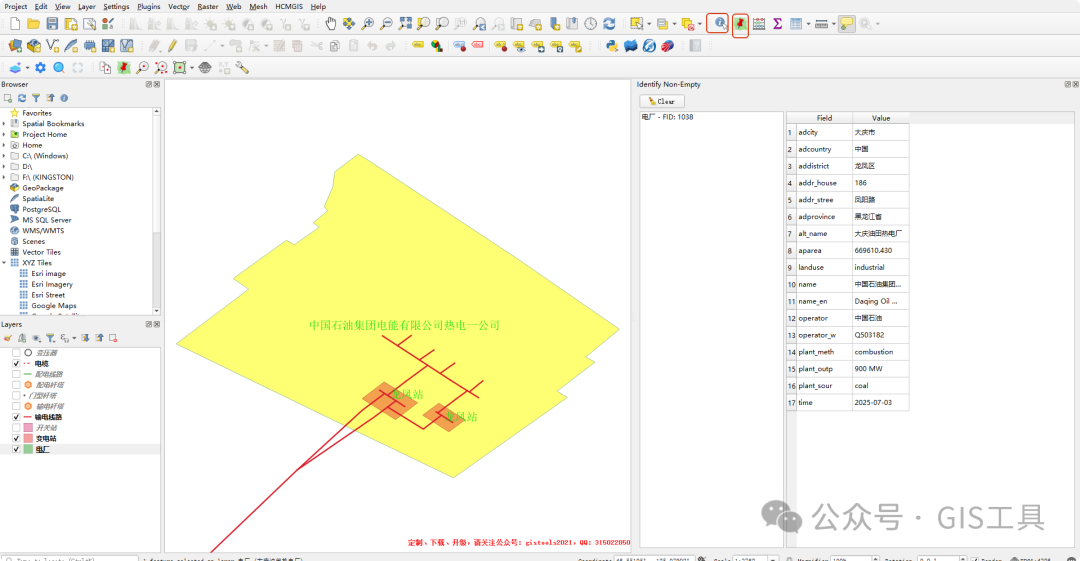Toggle visibility of 变压器 layer
1080x561 pixels.
point(17,353)
